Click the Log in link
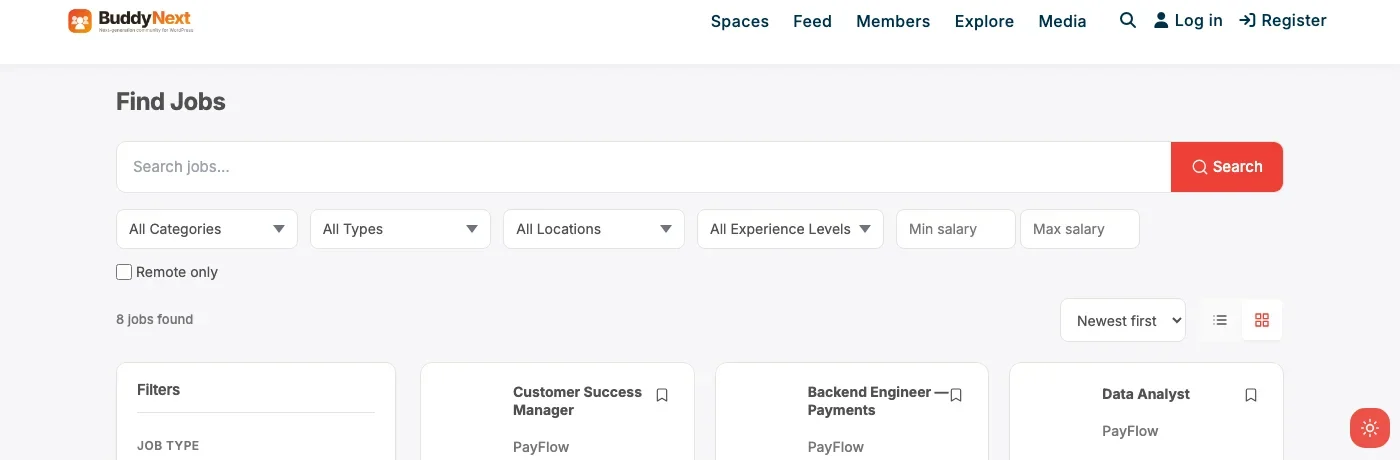Viewport: 1400px width, 460px height. [1188, 20]
